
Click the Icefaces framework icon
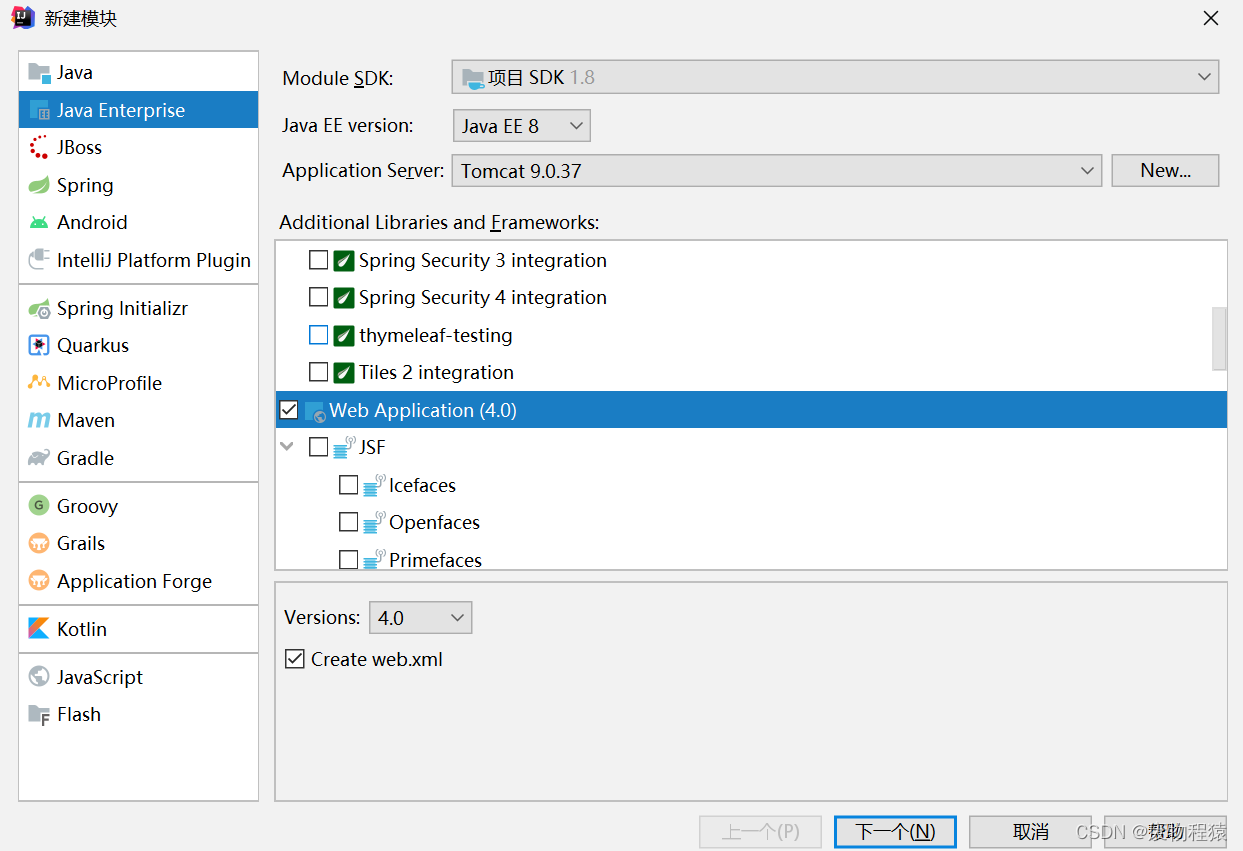point(374,485)
